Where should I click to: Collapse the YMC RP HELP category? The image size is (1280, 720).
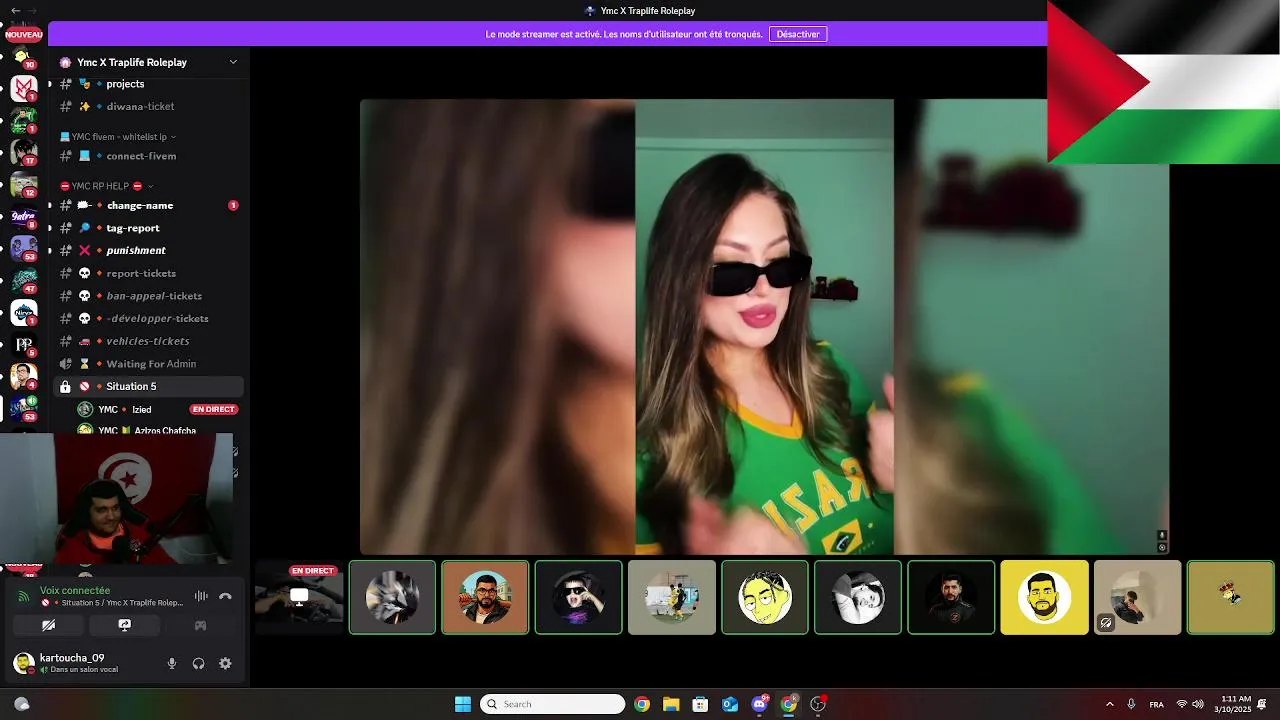pyautogui.click(x=107, y=186)
